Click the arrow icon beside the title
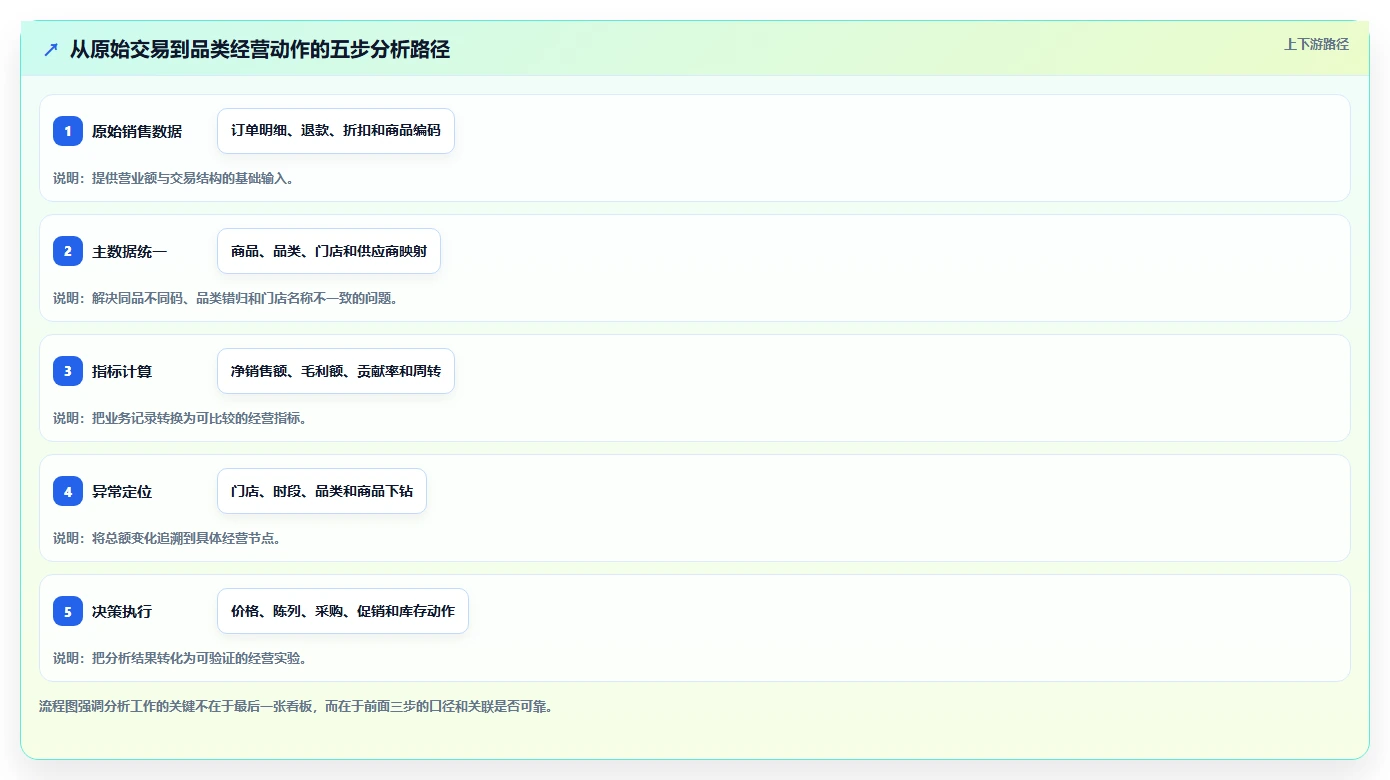 [51, 49]
